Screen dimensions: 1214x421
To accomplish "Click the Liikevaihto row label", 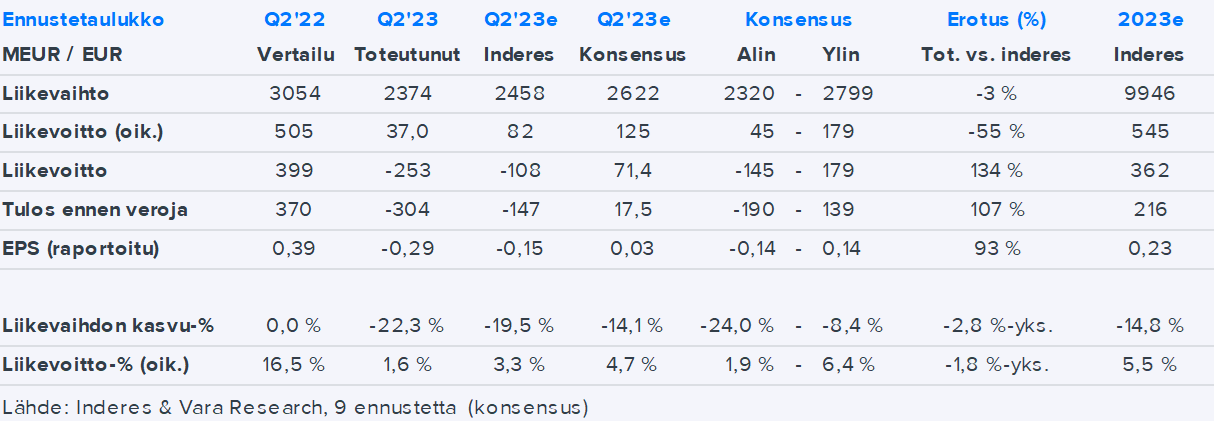I will coord(56,94).
